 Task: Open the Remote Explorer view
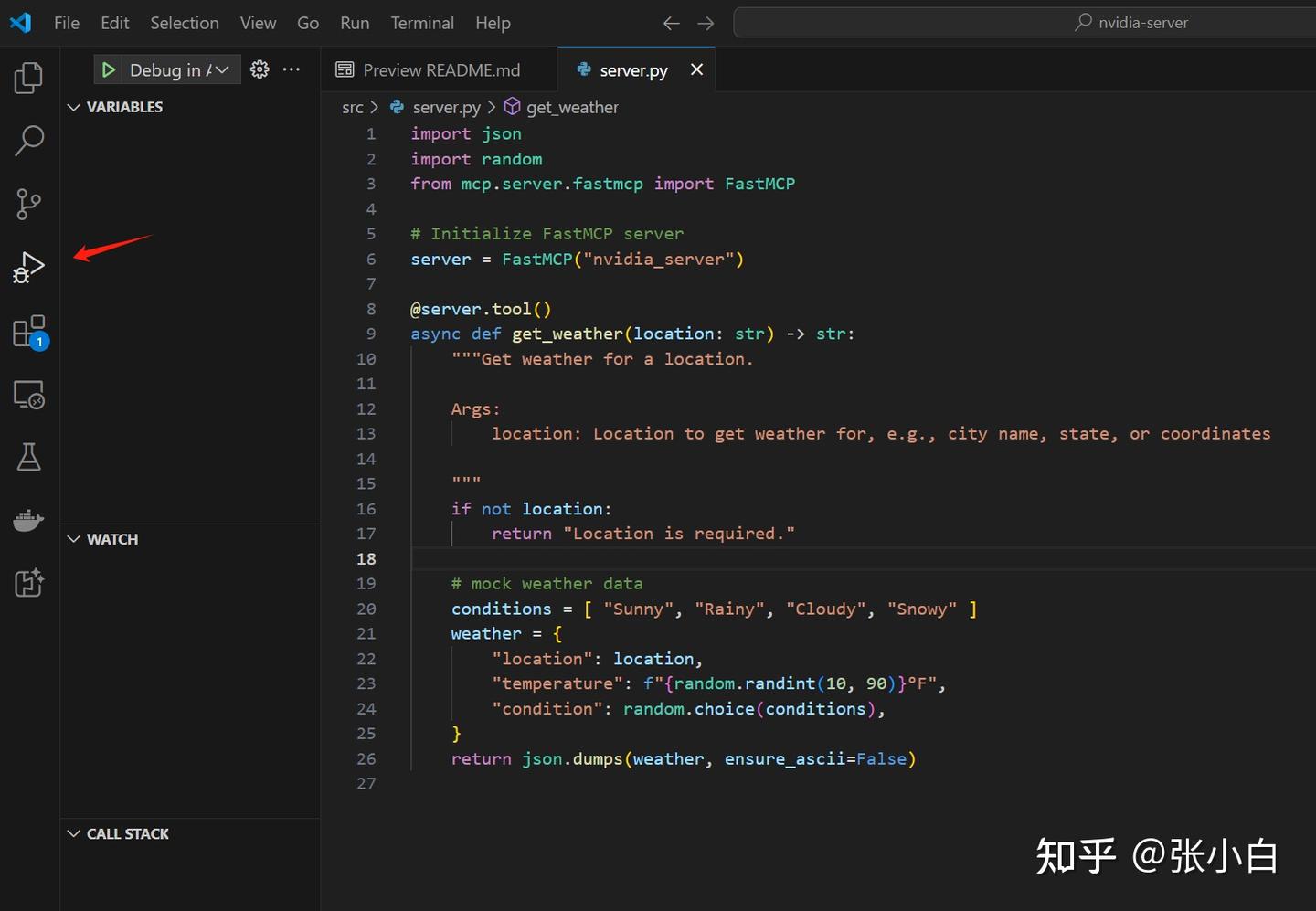(29, 395)
